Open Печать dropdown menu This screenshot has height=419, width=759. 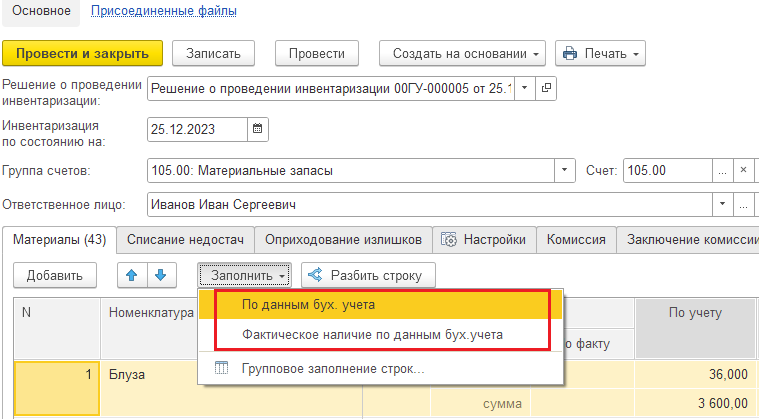pos(600,53)
